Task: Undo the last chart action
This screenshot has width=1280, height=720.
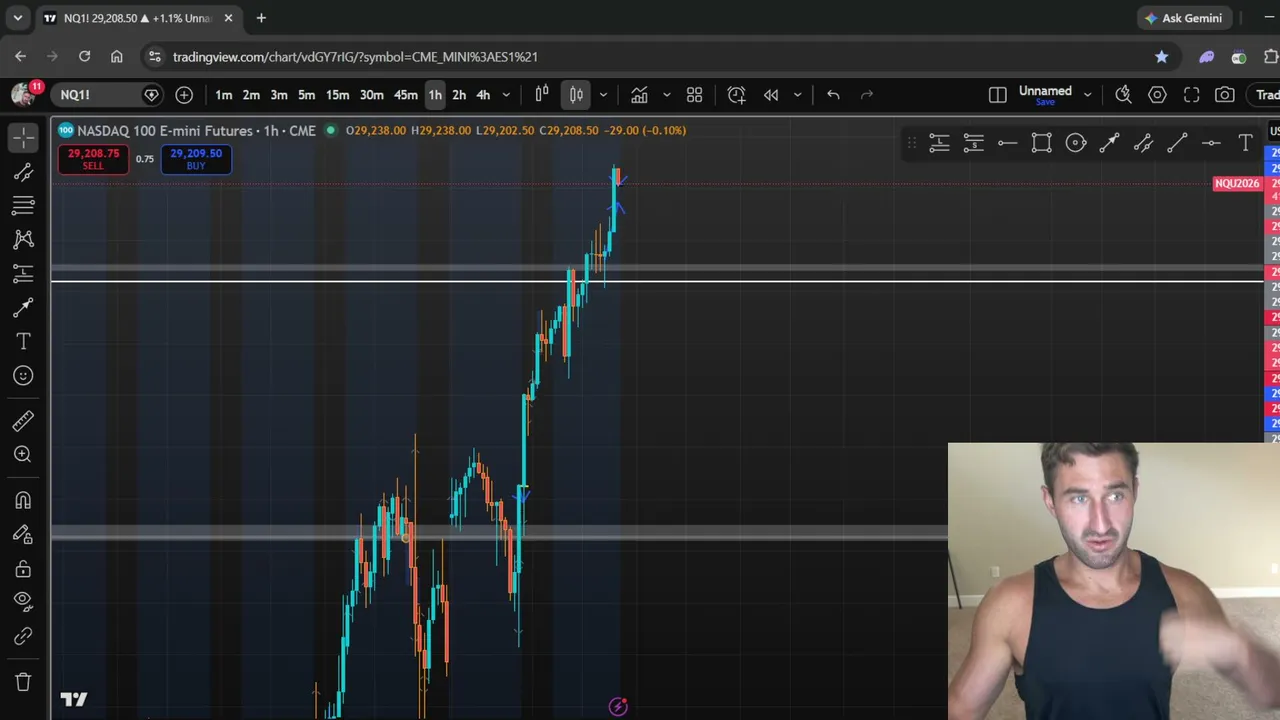Action: tap(833, 95)
